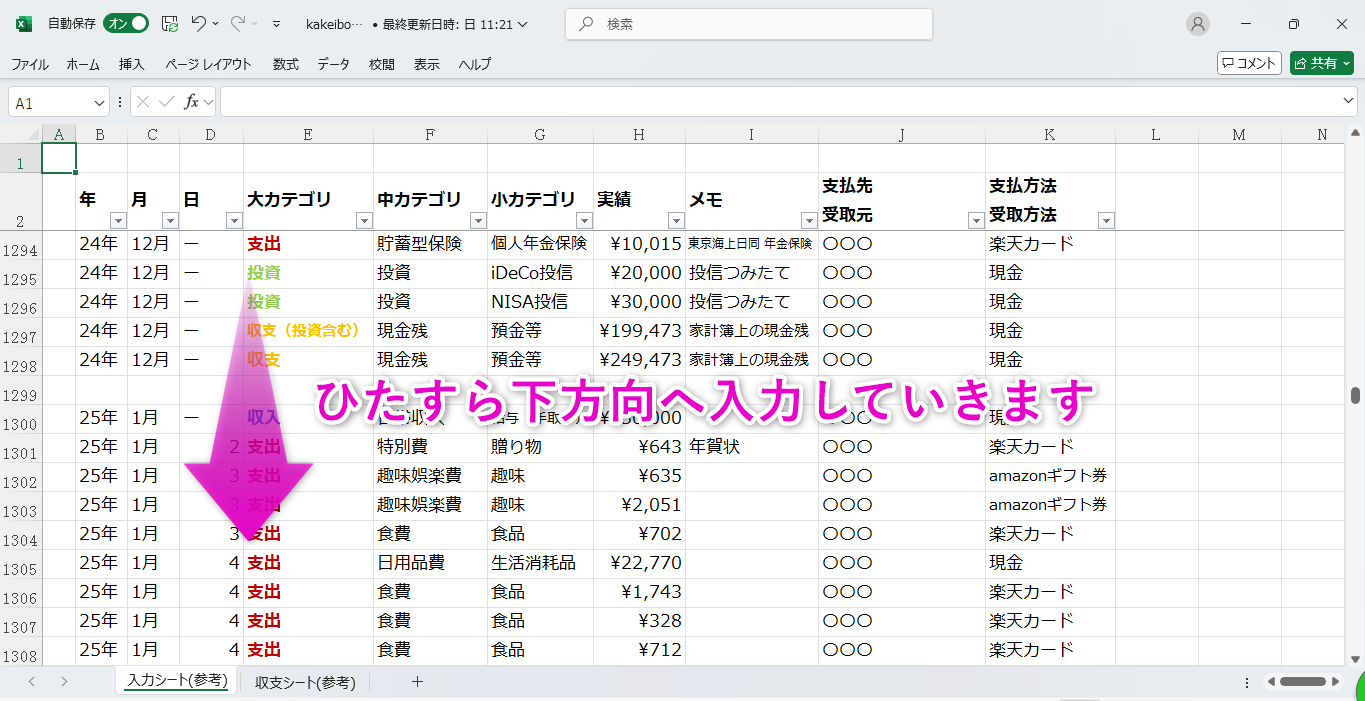Viewport: 1365px width, 701px height.
Task: Open the Name Box dropdown arrow
Action: (99, 102)
